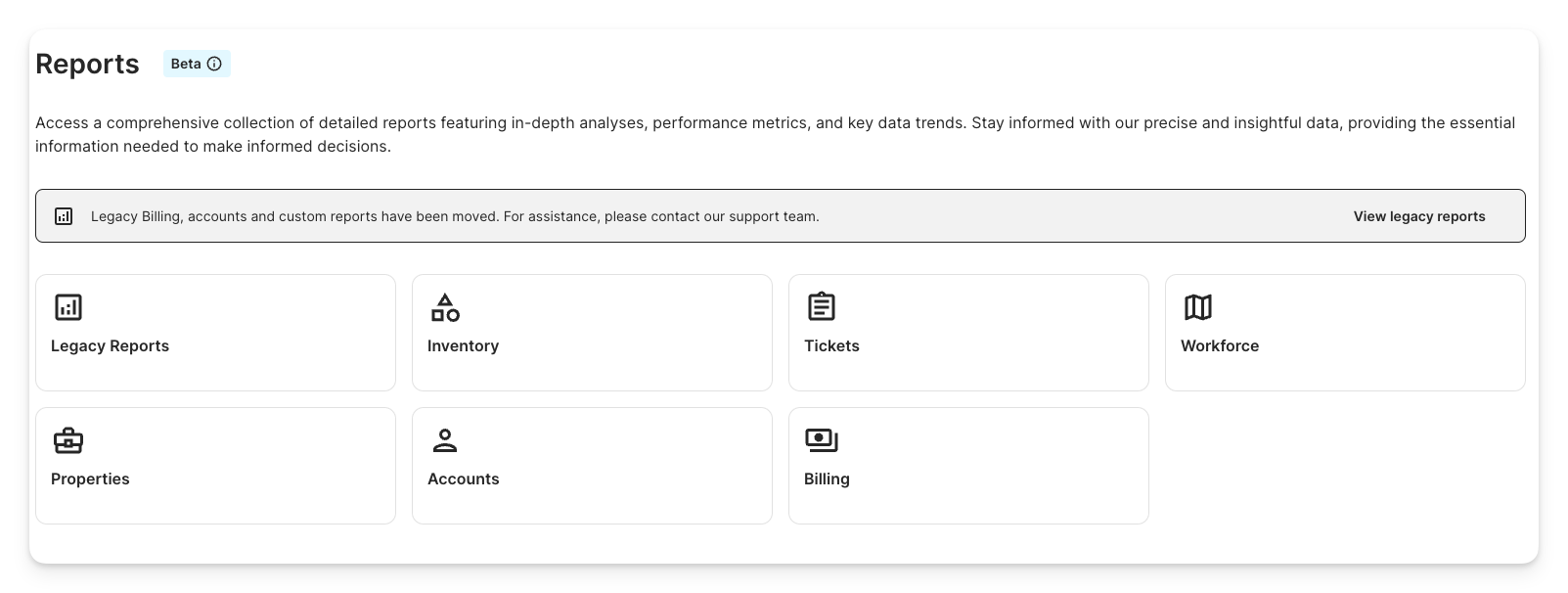The image size is (1568, 593).
Task: Click the info icon beside Beta
Action: [214, 64]
